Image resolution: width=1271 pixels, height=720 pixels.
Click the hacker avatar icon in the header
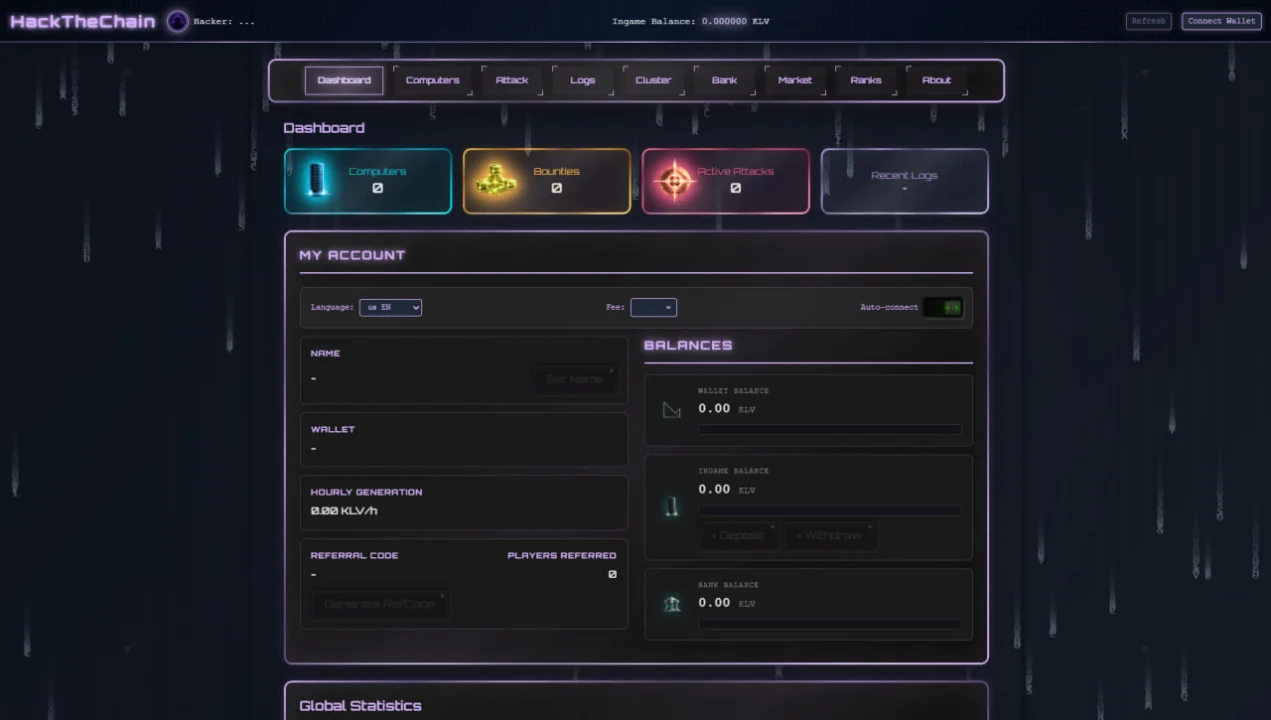coord(177,21)
